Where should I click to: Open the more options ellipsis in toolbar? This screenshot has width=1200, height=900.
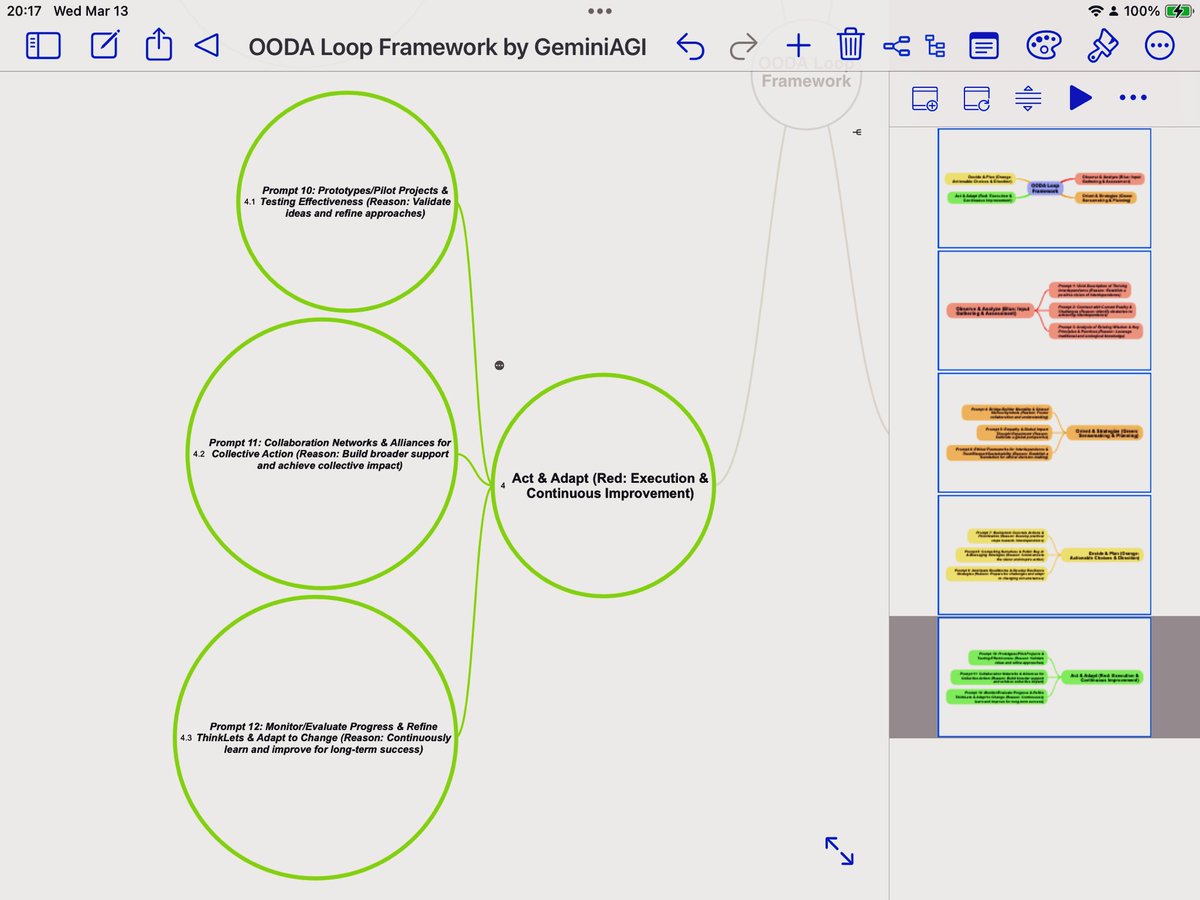pos(1159,45)
